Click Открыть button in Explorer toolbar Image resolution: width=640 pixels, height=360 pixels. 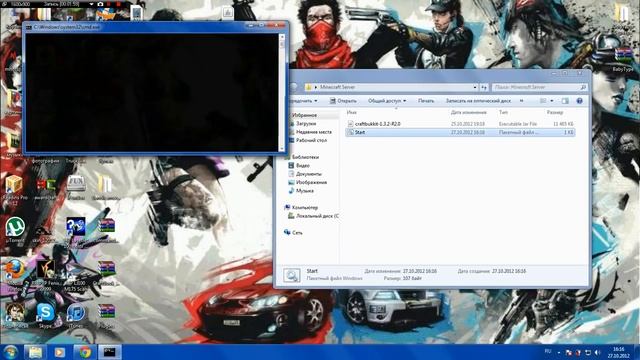click(x=343, y=101)
